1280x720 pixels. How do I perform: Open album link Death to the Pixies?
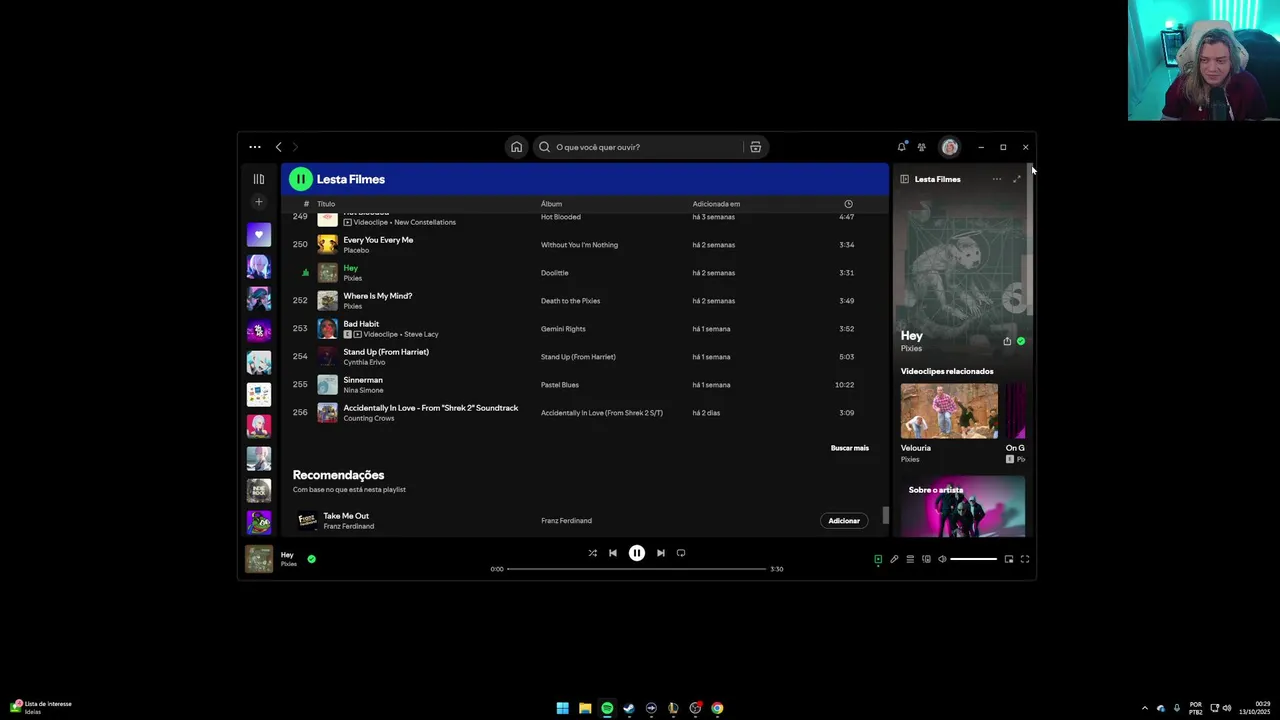[x=570, y=301]
